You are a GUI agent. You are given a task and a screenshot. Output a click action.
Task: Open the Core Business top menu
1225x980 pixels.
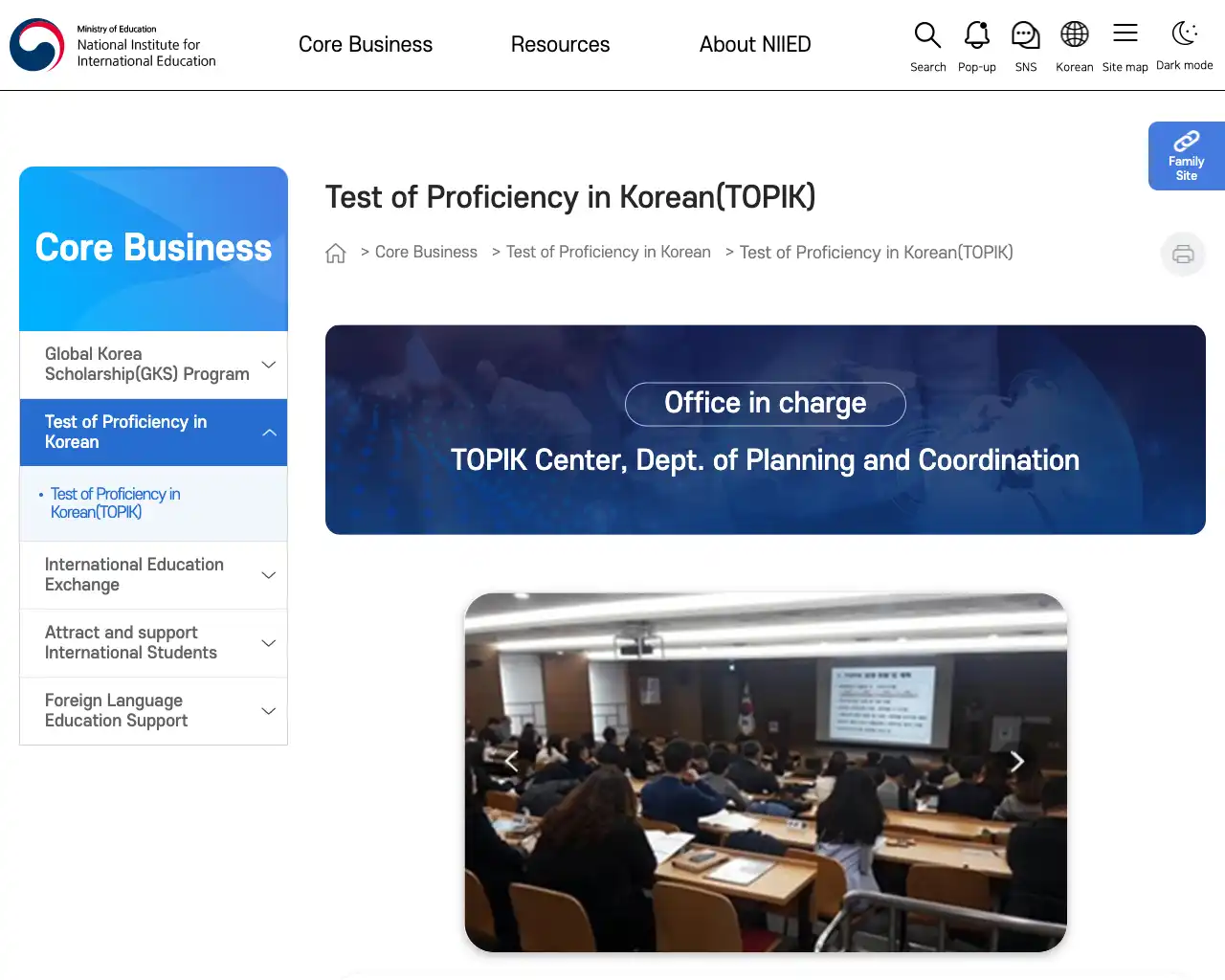pyautogui.click(x=366, y=45)
